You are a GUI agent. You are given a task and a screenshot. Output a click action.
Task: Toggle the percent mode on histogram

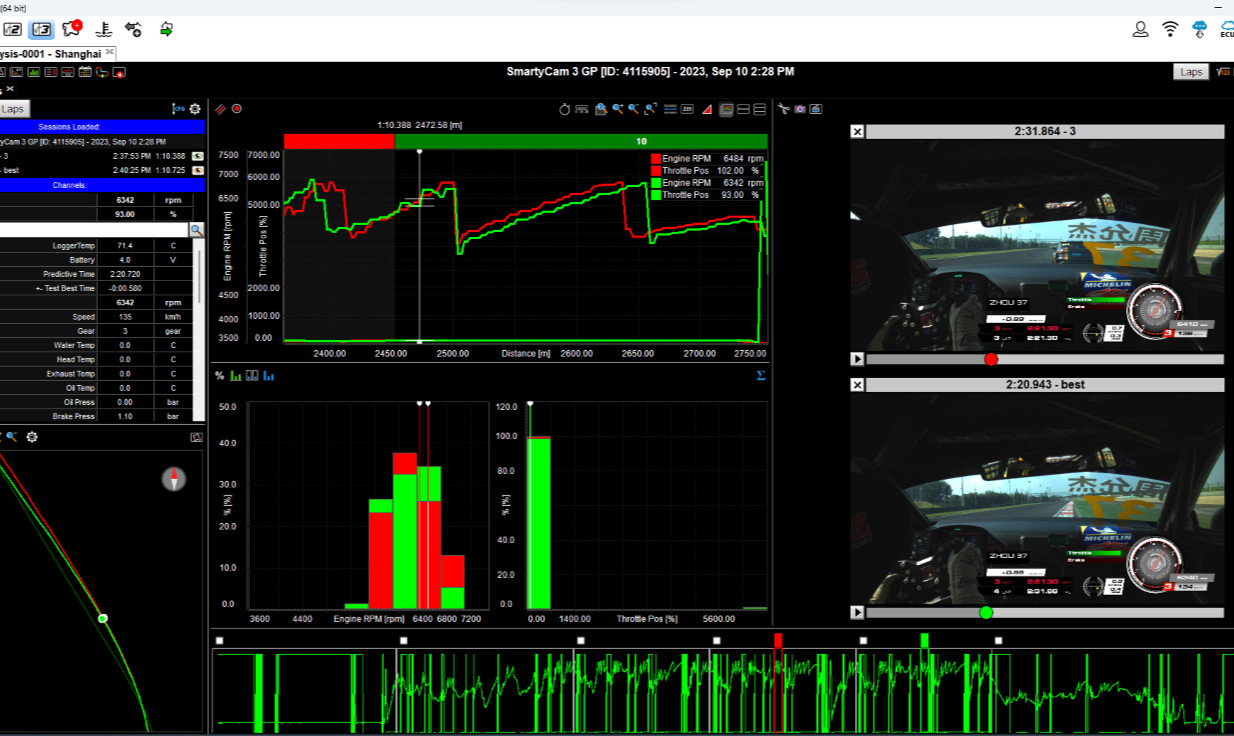(219, 376)
